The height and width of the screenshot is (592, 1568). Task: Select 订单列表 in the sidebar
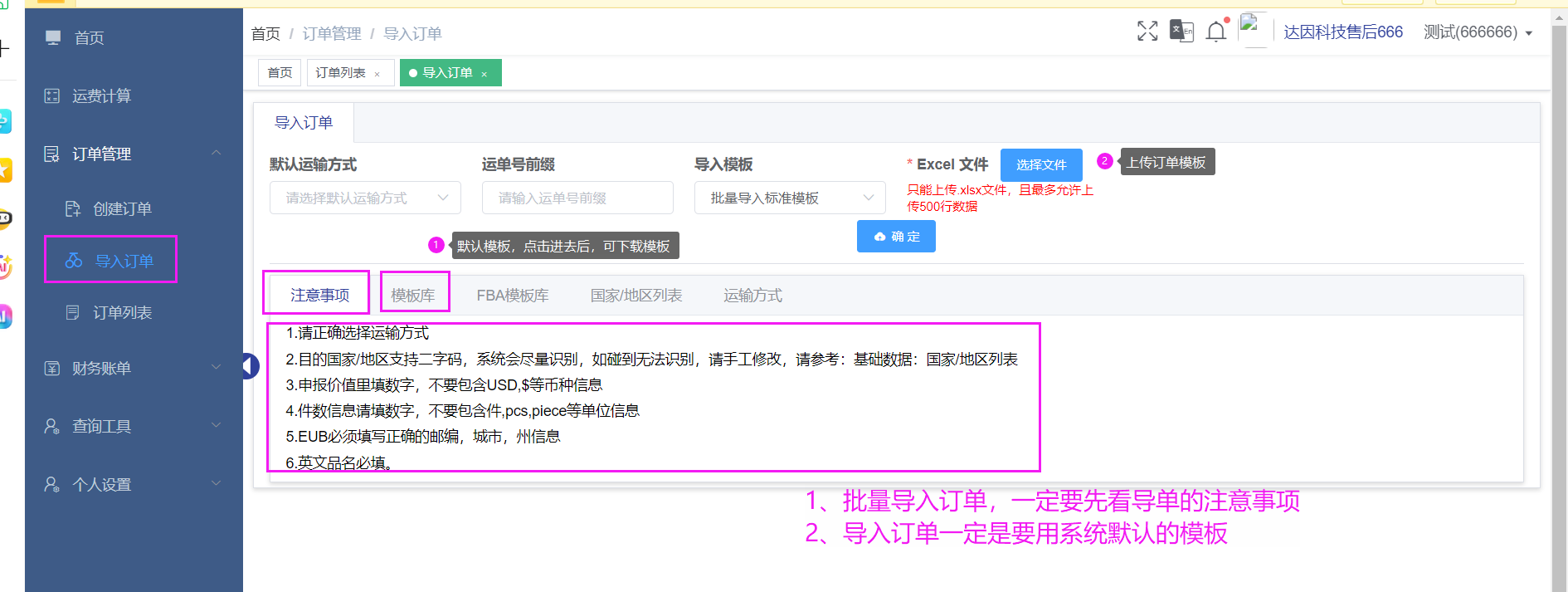pos(122,313)
